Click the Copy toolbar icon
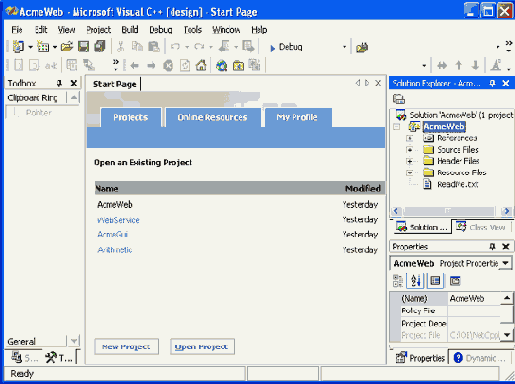515x384 pixels. (x=137, y=46)
